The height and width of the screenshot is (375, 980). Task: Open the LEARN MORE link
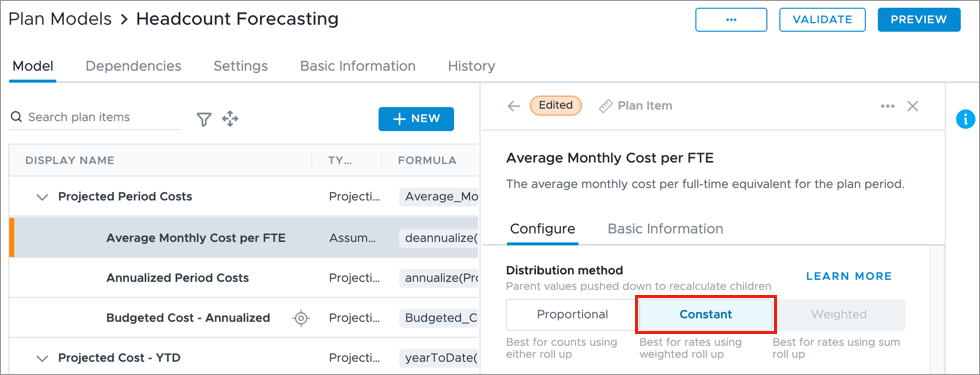pyautogui.click(x=849, y=276)
